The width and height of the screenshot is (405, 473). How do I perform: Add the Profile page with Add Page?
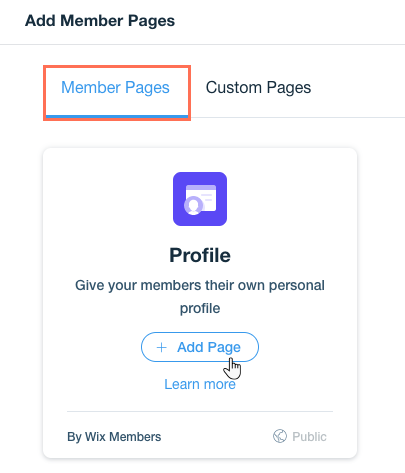click(200, 347)
